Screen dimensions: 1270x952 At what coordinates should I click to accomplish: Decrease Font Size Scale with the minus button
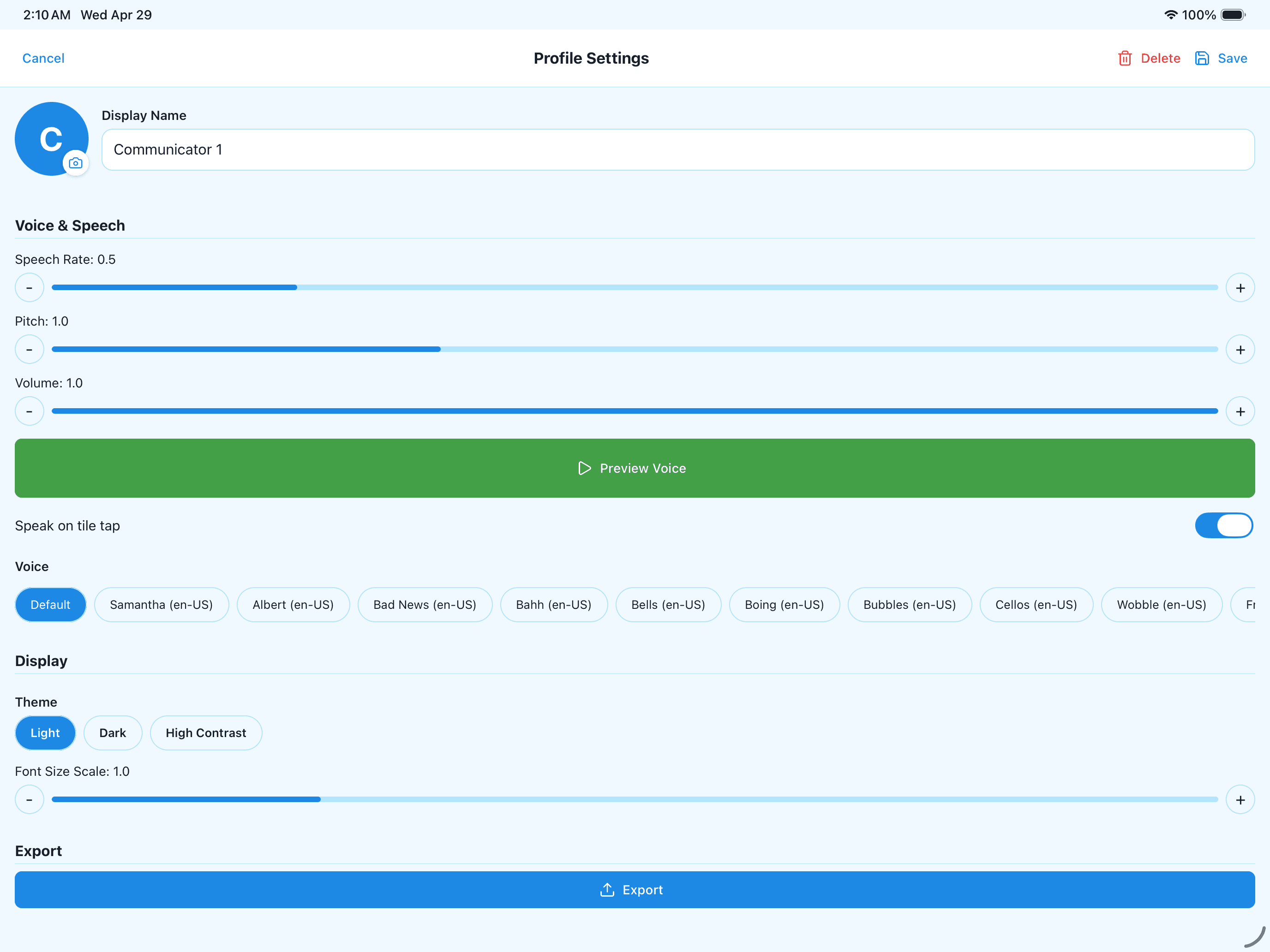click(x=29, y=799)
